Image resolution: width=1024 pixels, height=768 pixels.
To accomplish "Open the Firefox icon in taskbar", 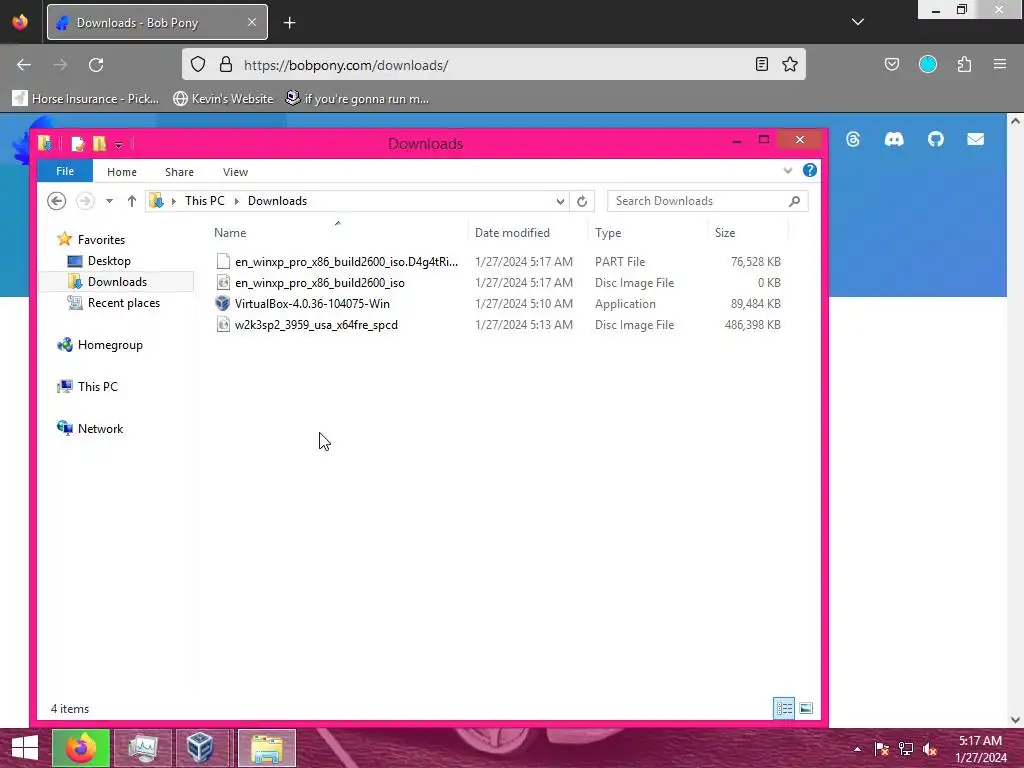I will 81,748.
